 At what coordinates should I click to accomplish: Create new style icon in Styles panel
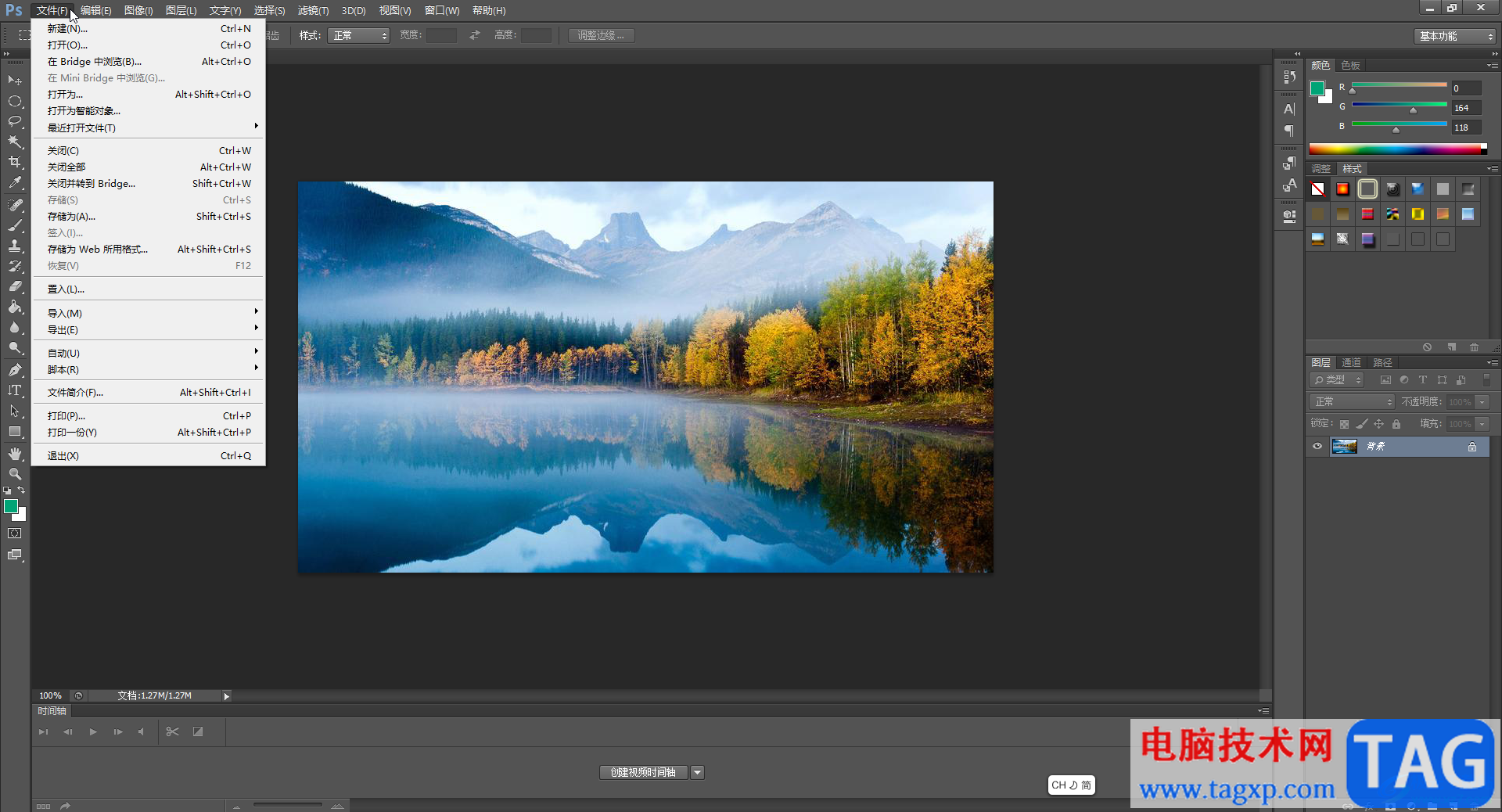(1451, 347)
